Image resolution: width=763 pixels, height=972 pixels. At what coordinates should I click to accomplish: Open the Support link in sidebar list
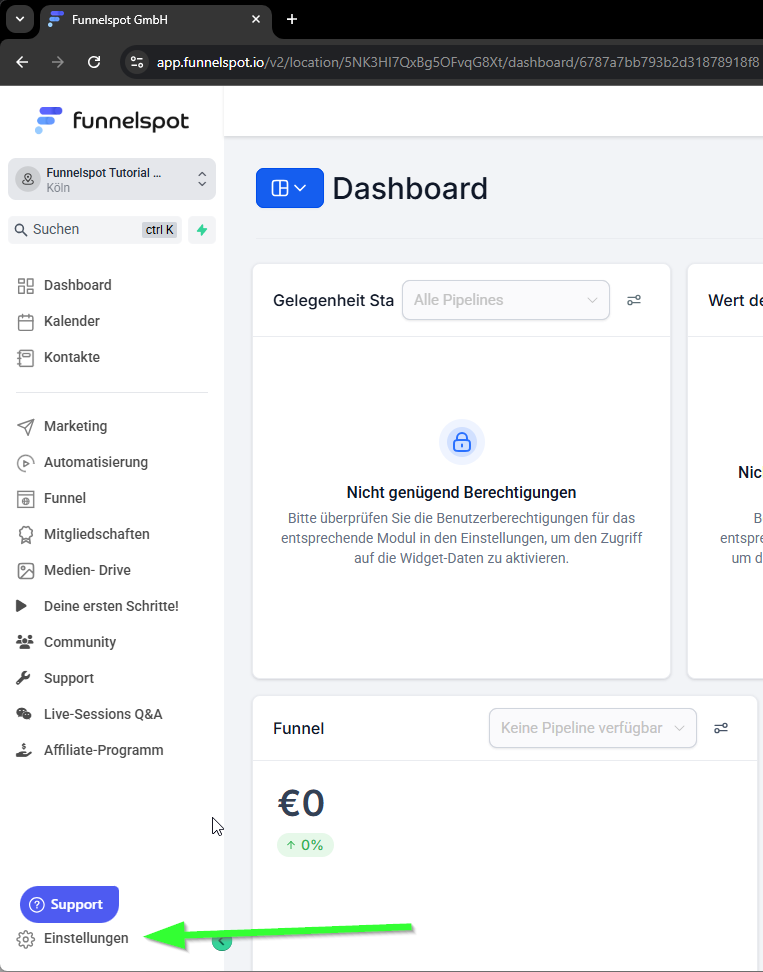tap(69, 678)
